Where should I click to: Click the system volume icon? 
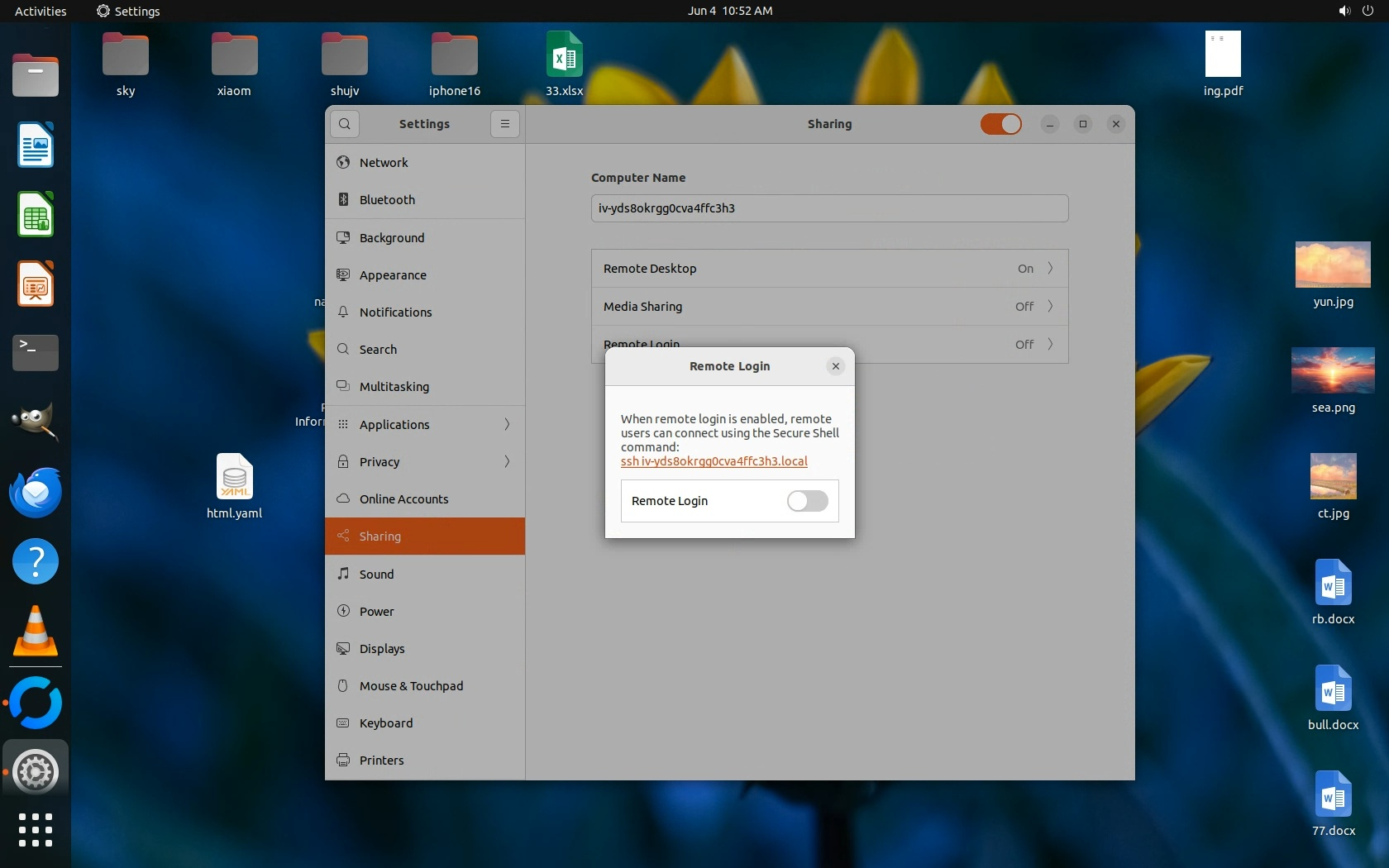point(1344,11)
